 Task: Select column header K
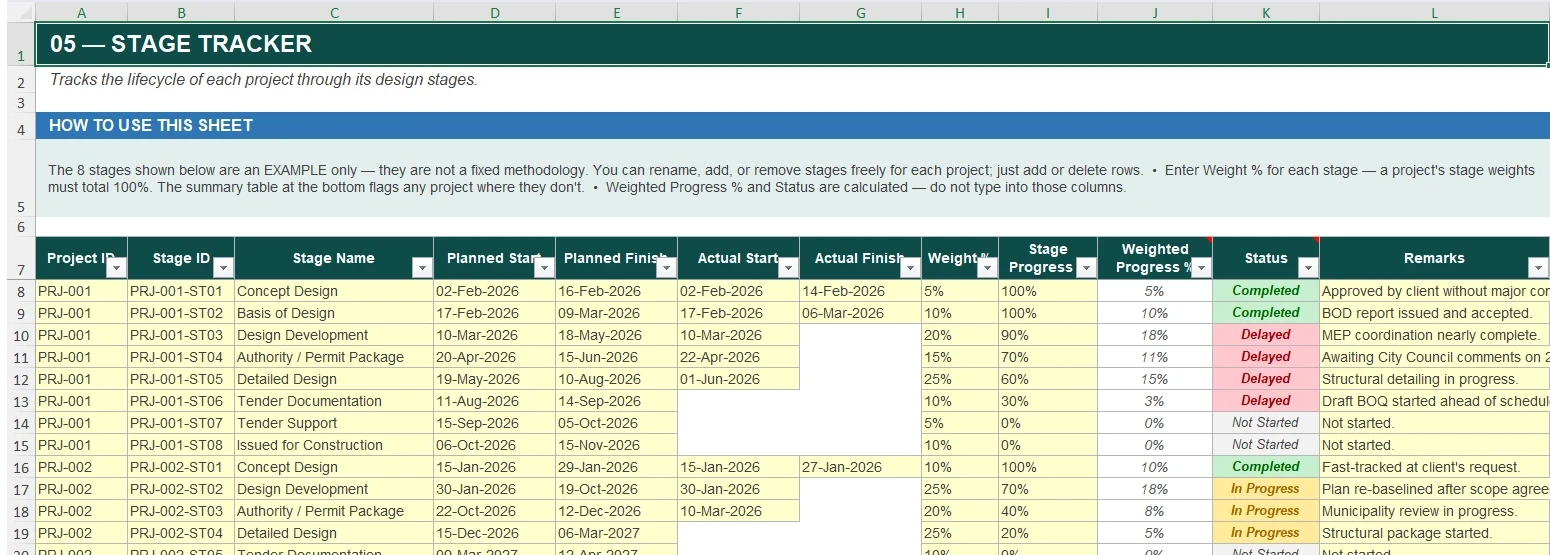coord(1266,13)
